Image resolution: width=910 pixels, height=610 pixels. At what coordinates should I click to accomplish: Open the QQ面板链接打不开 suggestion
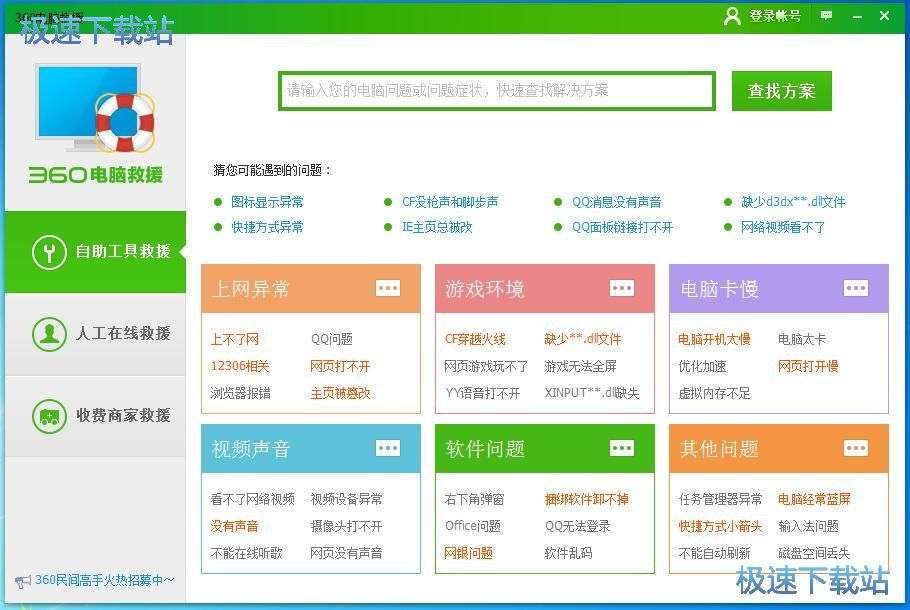(622, 227)
